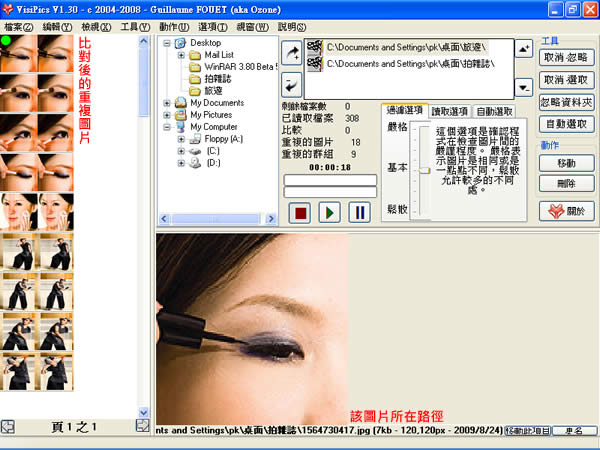Image resolution: width=600 pixels, height=450 pixels.
Task: Select the Mail List folder
Action: pos(219,55)
